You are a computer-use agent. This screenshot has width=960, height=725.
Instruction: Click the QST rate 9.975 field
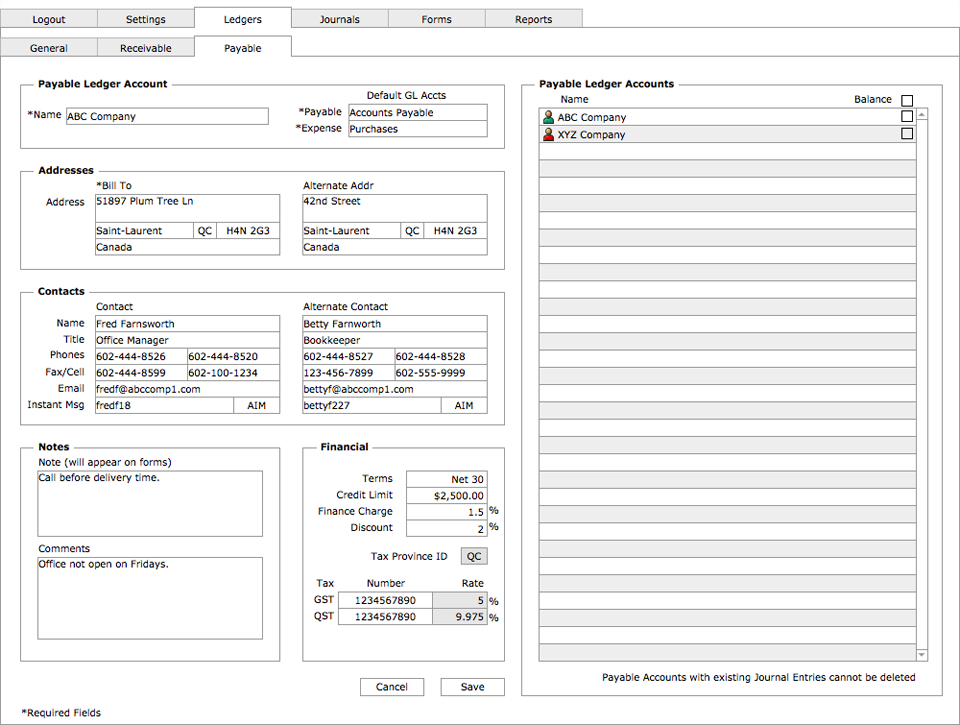[460, 617]
